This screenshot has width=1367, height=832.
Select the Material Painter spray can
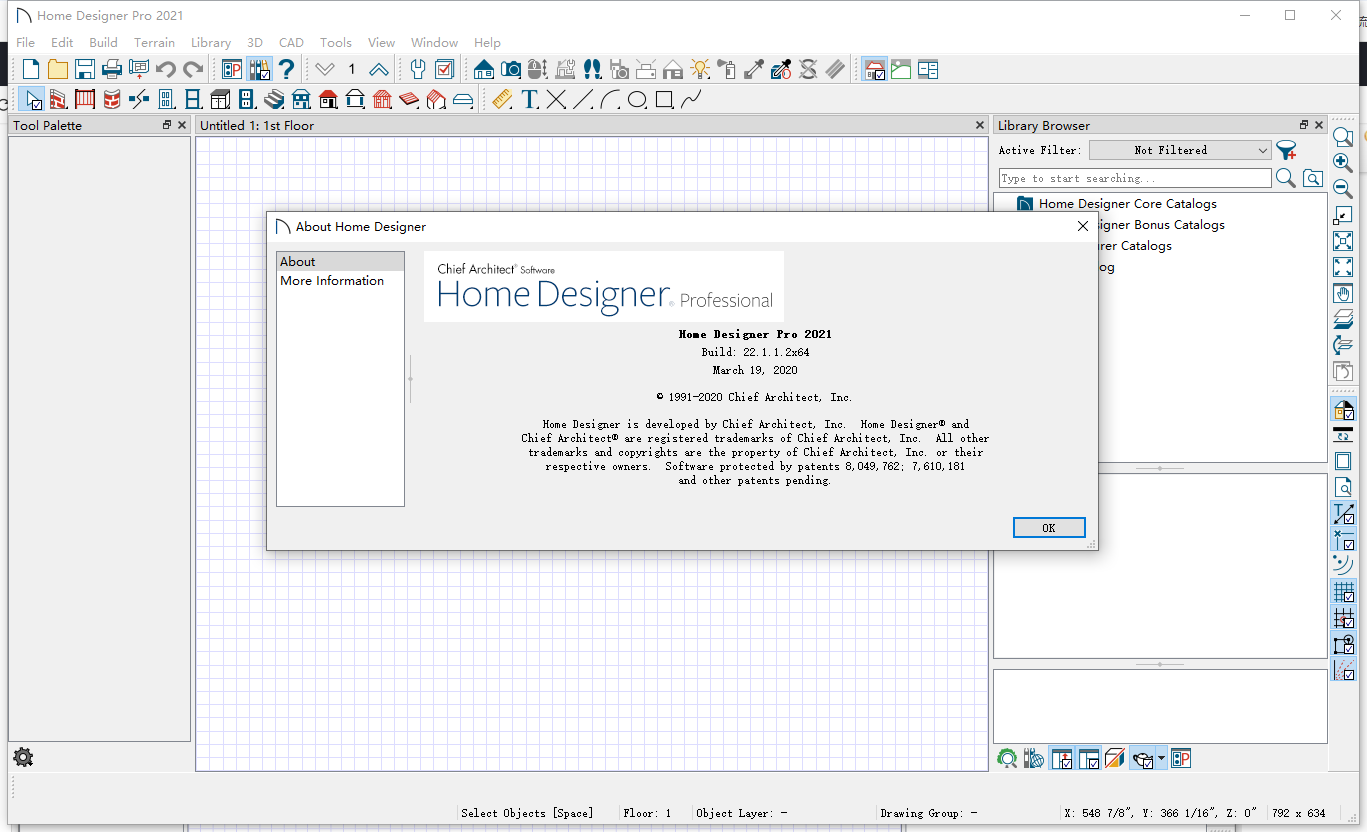[727, 69]
